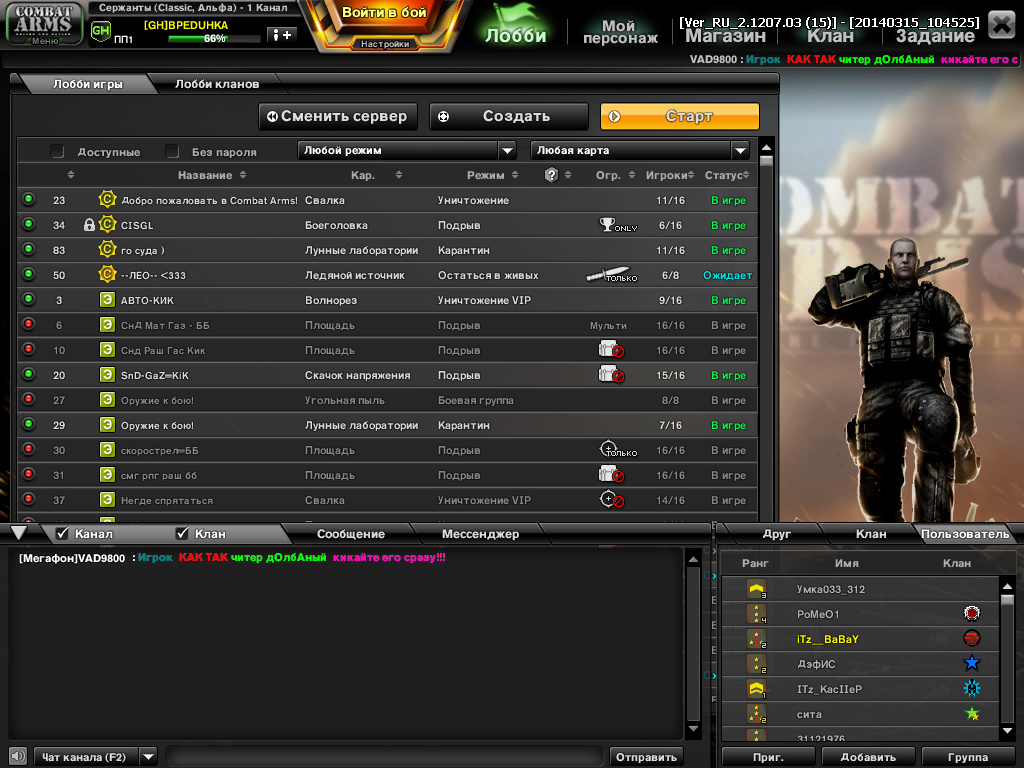Click the lock icon on CISGL room

[x=89, y=225]
